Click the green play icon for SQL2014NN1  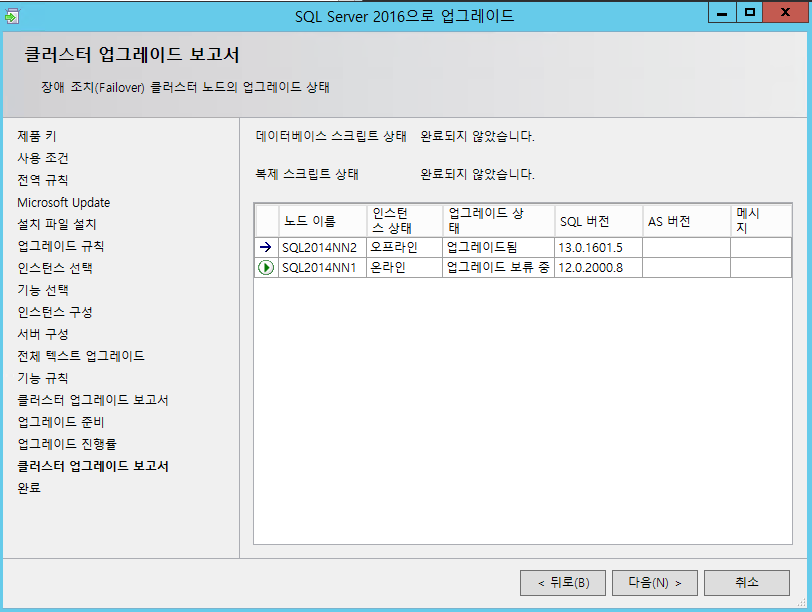(266, 268)
